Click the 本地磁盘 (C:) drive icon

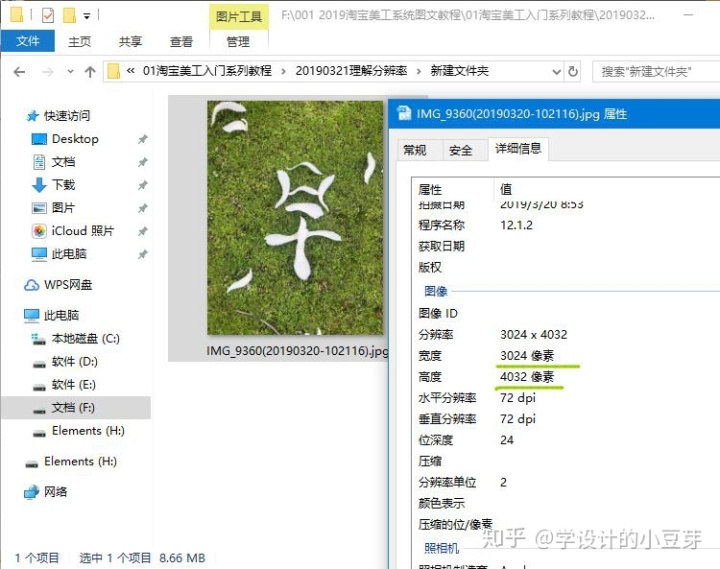39,339
